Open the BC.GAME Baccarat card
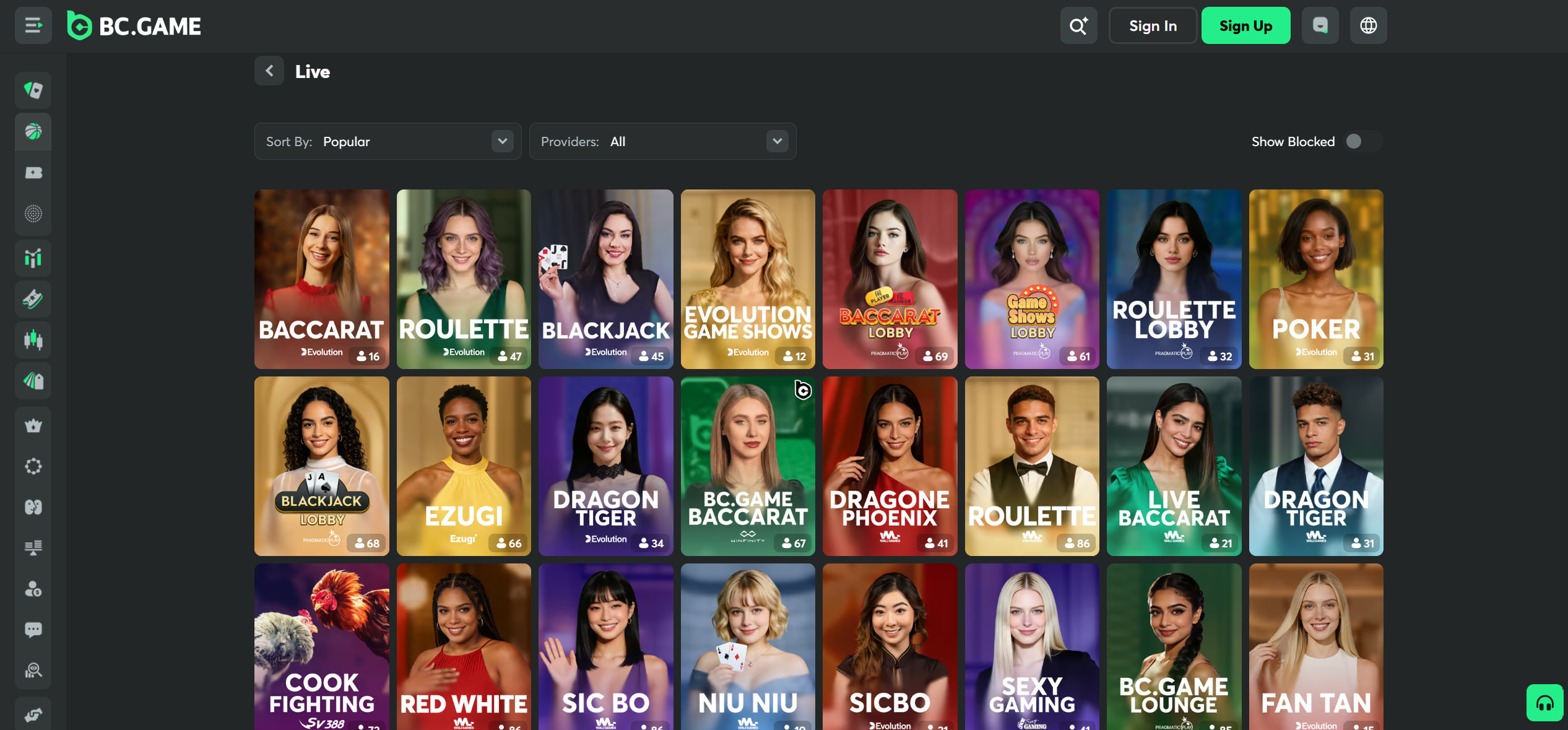 (x=748, y=466)
